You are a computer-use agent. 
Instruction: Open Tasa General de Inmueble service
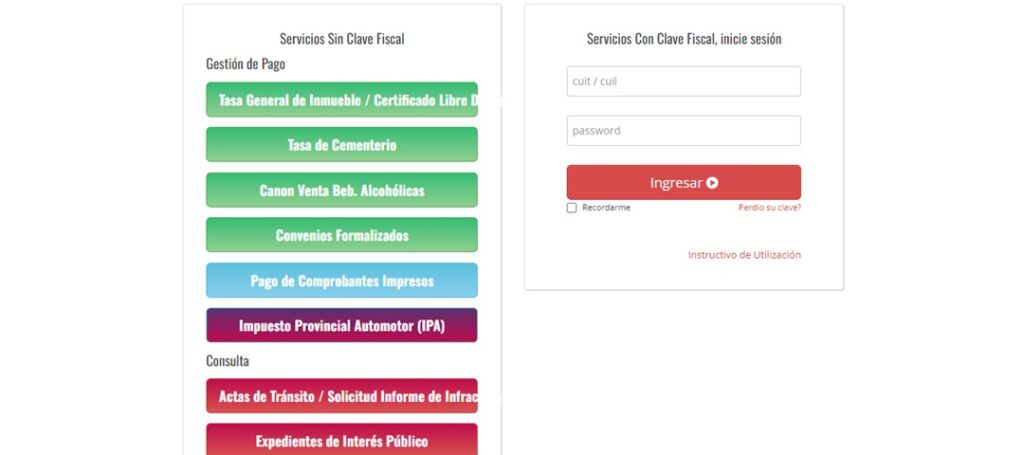342,100
